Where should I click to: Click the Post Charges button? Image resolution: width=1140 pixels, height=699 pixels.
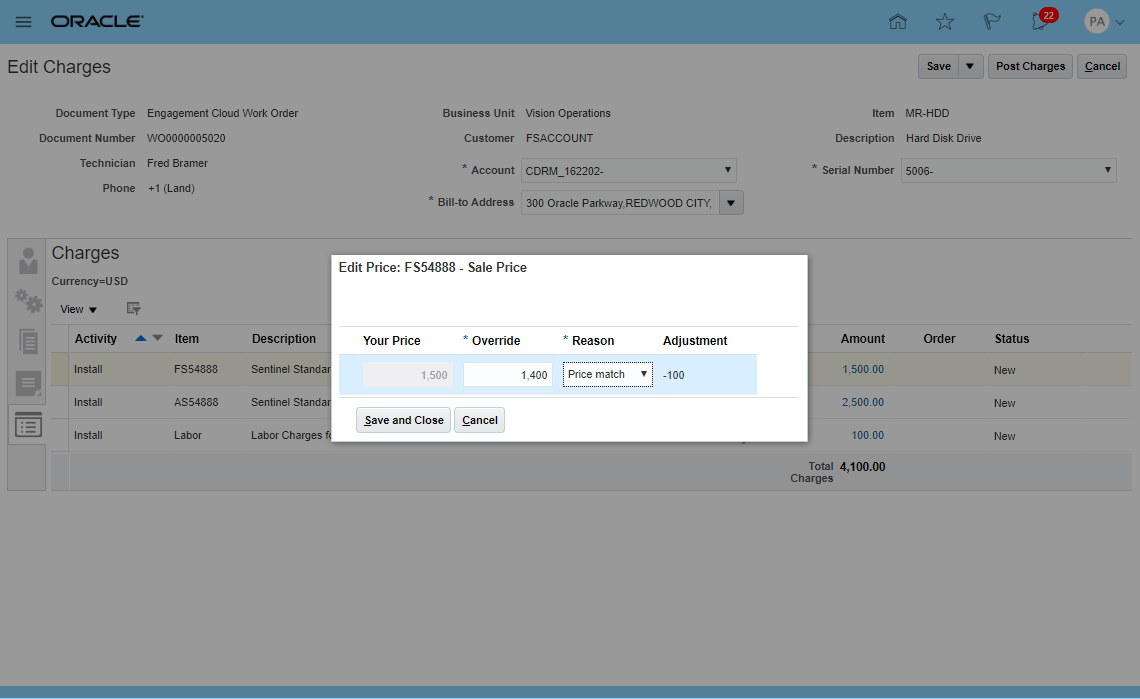pyautogui.click(x=1030, y=66)
